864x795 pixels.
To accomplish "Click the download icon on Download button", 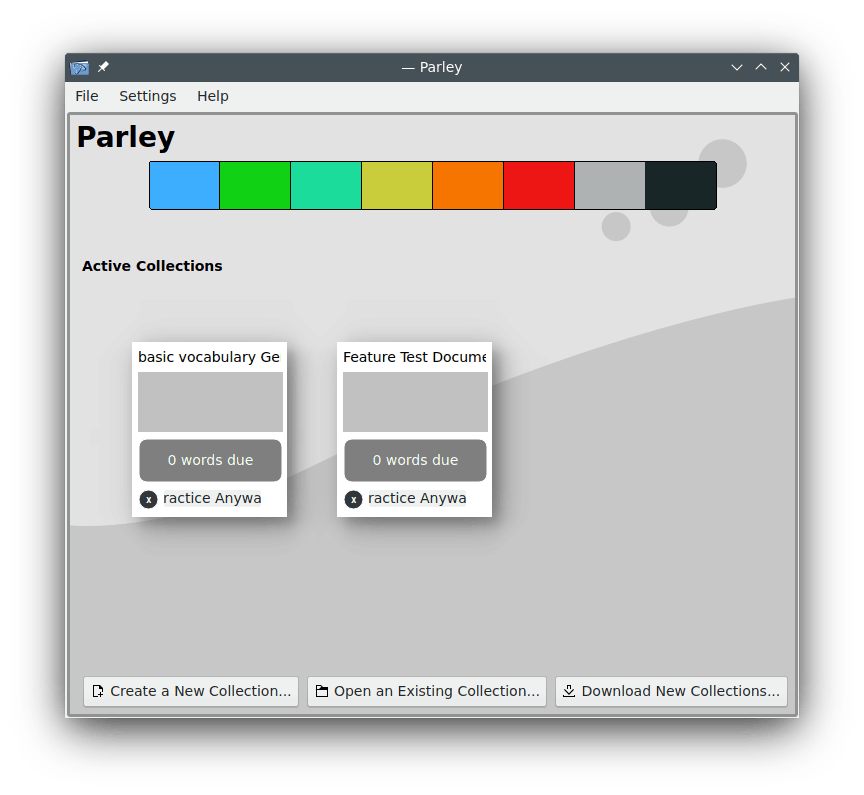I will [x=569, y=691].
